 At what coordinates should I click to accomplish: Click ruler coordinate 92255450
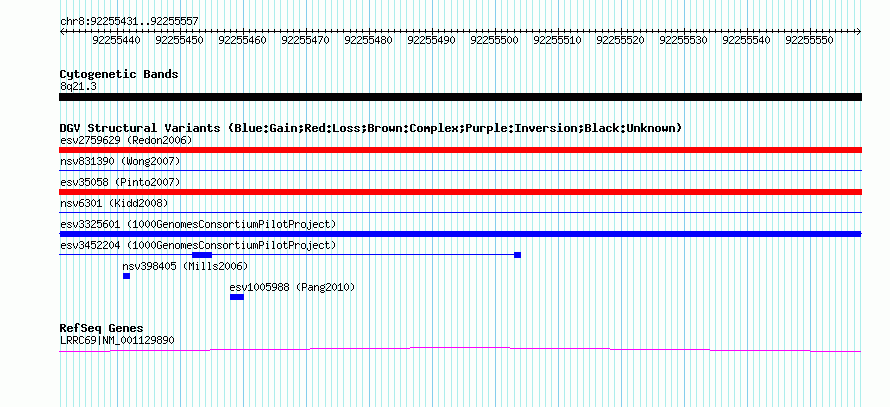(179, 41)
